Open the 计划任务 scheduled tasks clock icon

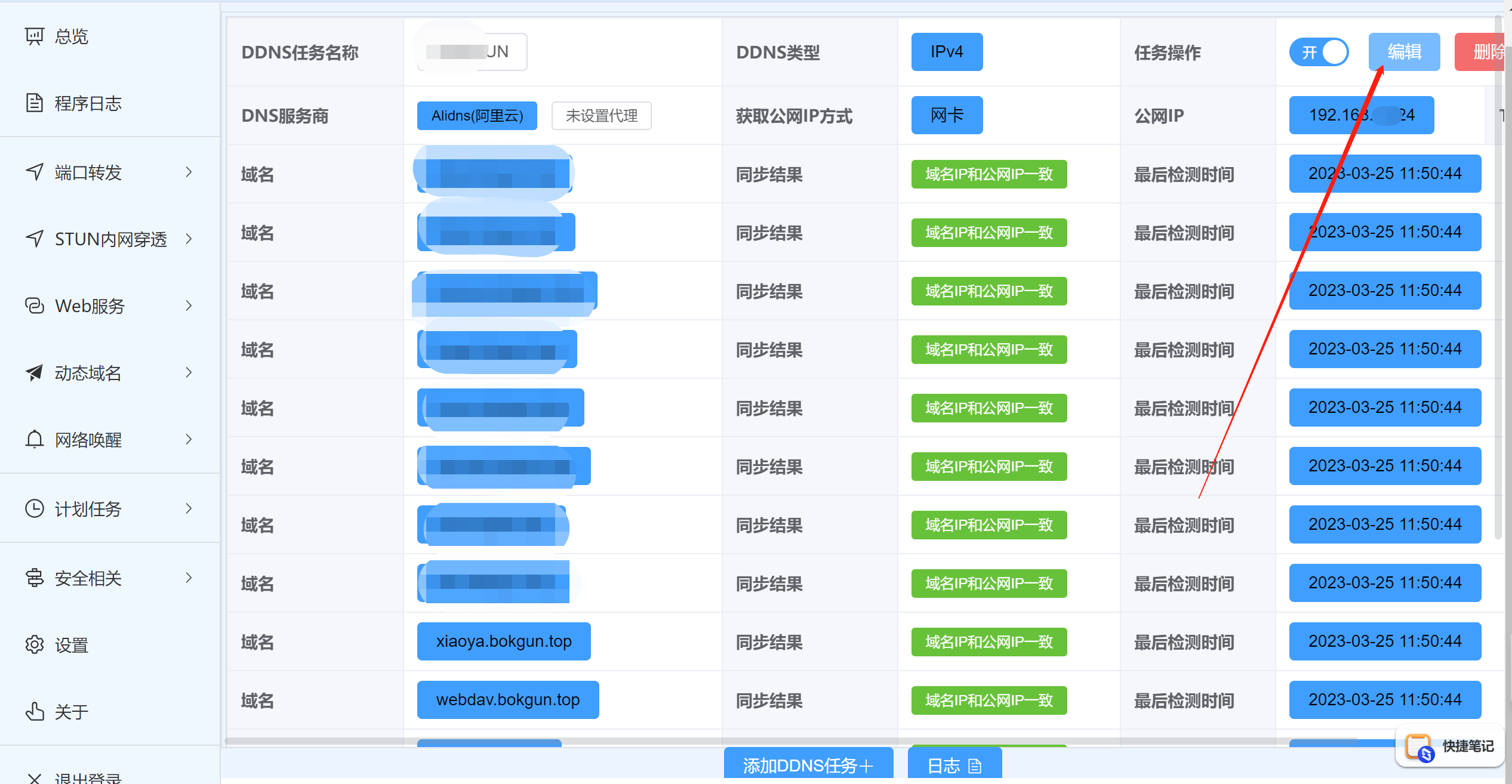[34, 508]
